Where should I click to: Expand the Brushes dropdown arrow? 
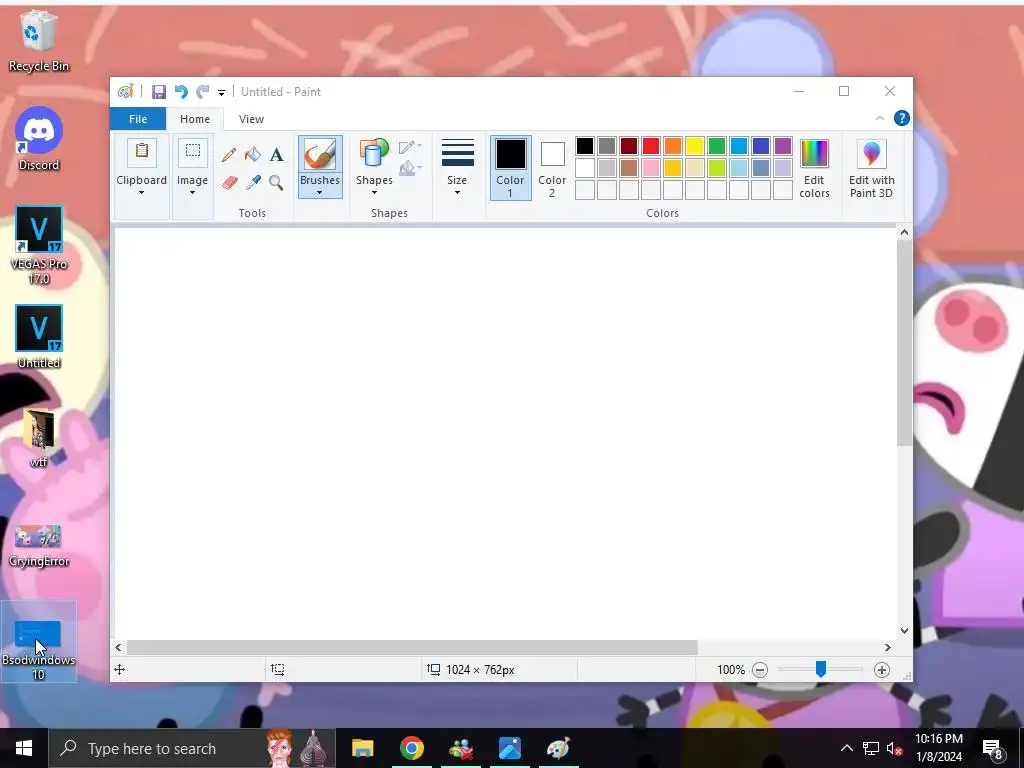[x=319, y=193]
